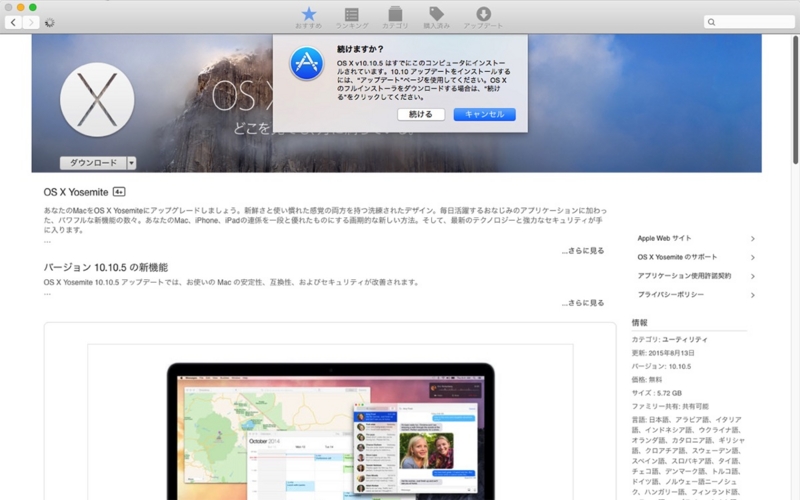Click the chevron next to OS X Yosemite のサポート
800x500 pixels.
(753, 257)
